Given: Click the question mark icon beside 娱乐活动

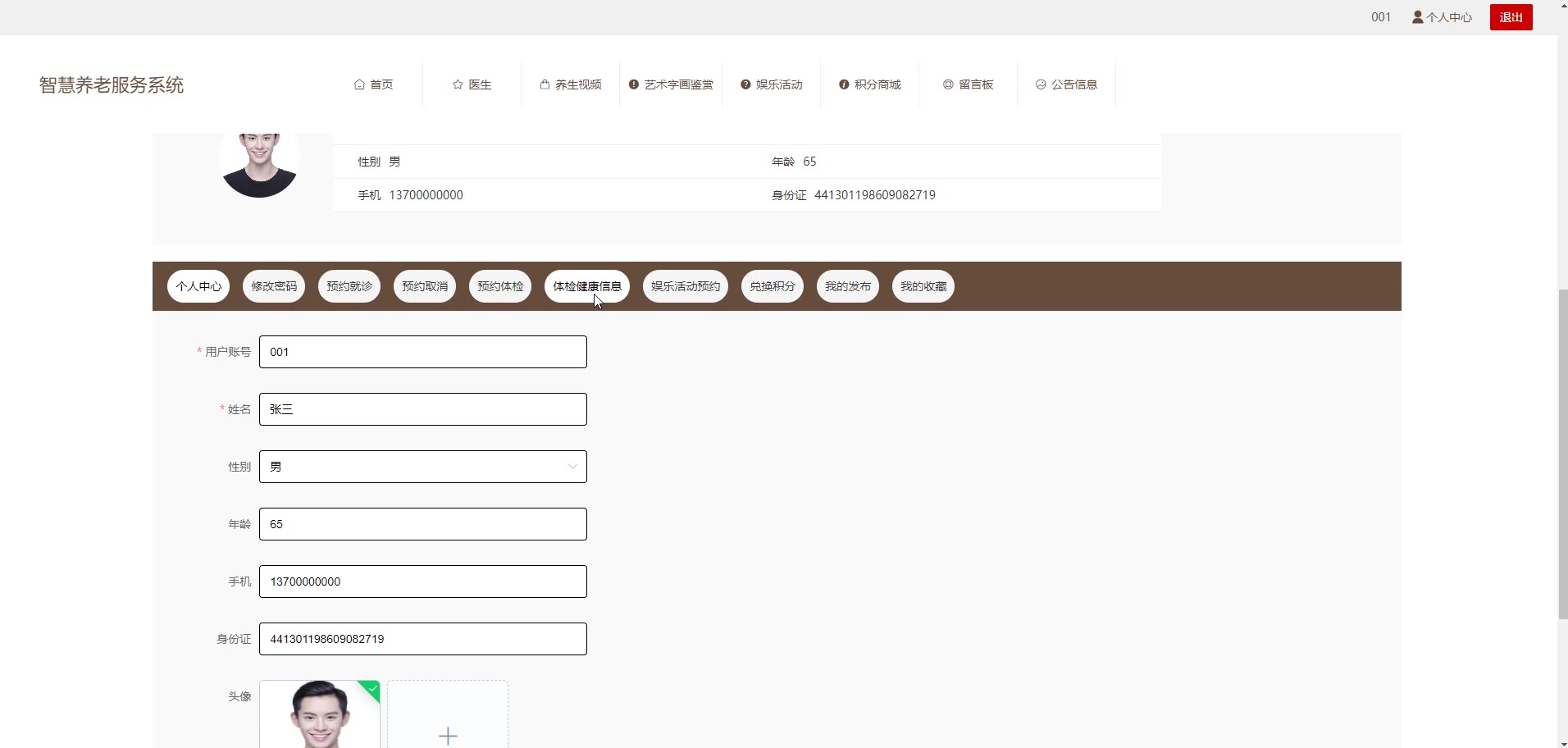Looking at the screenshot, I should [745, 84].
